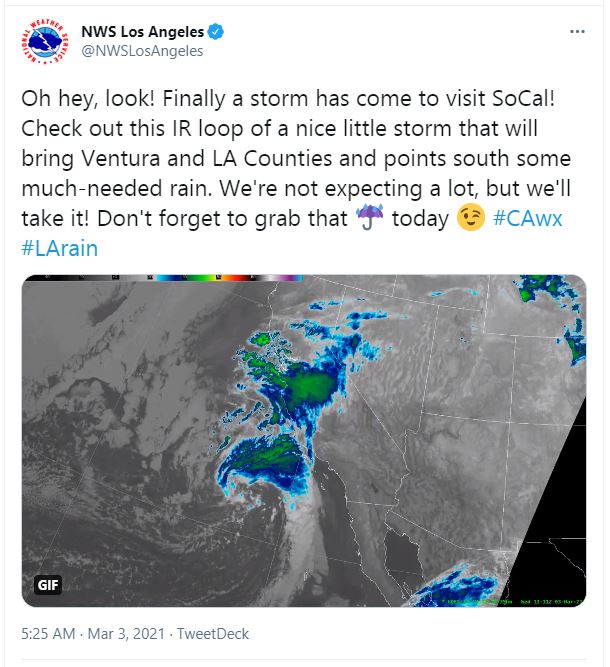Viewport: 610px width, 667px height.
Task: Click the blue verified badge icon
Action: coord(216,32)
